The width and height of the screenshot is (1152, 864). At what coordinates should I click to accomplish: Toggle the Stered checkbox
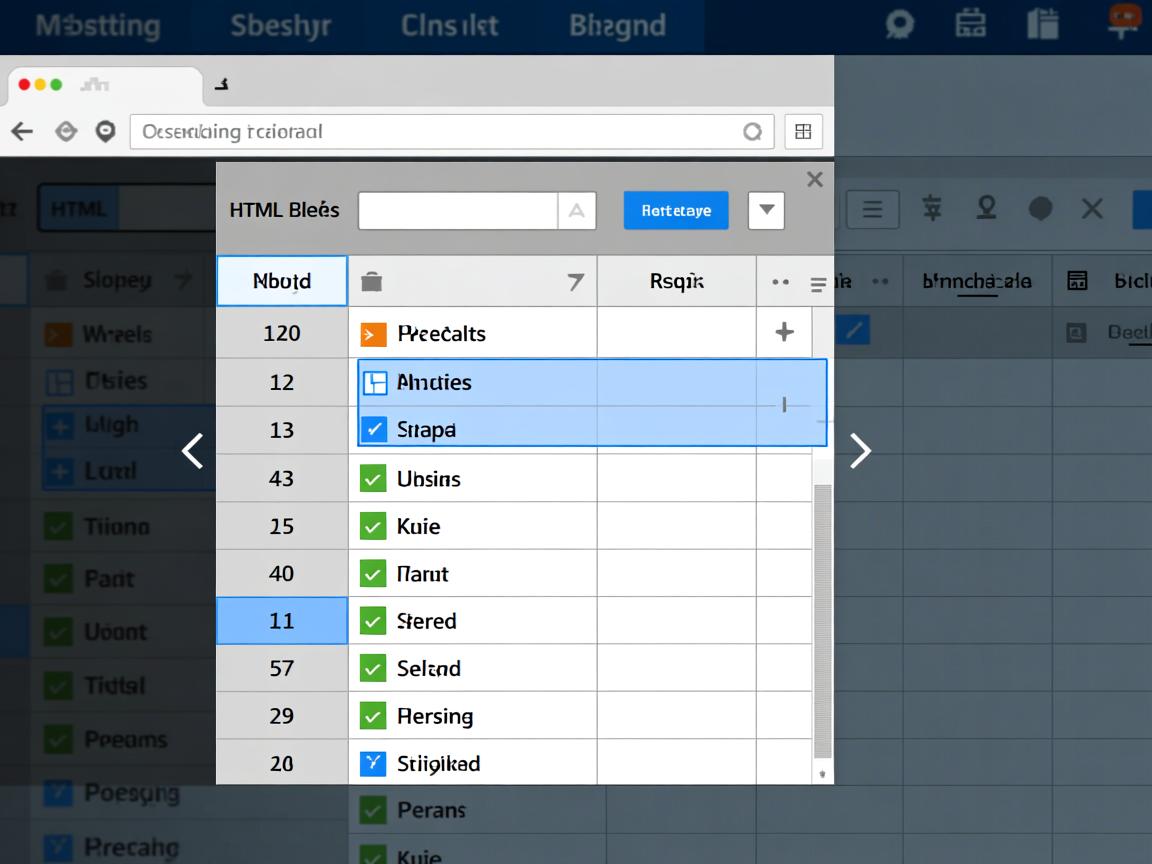click(x=372, y=621)
